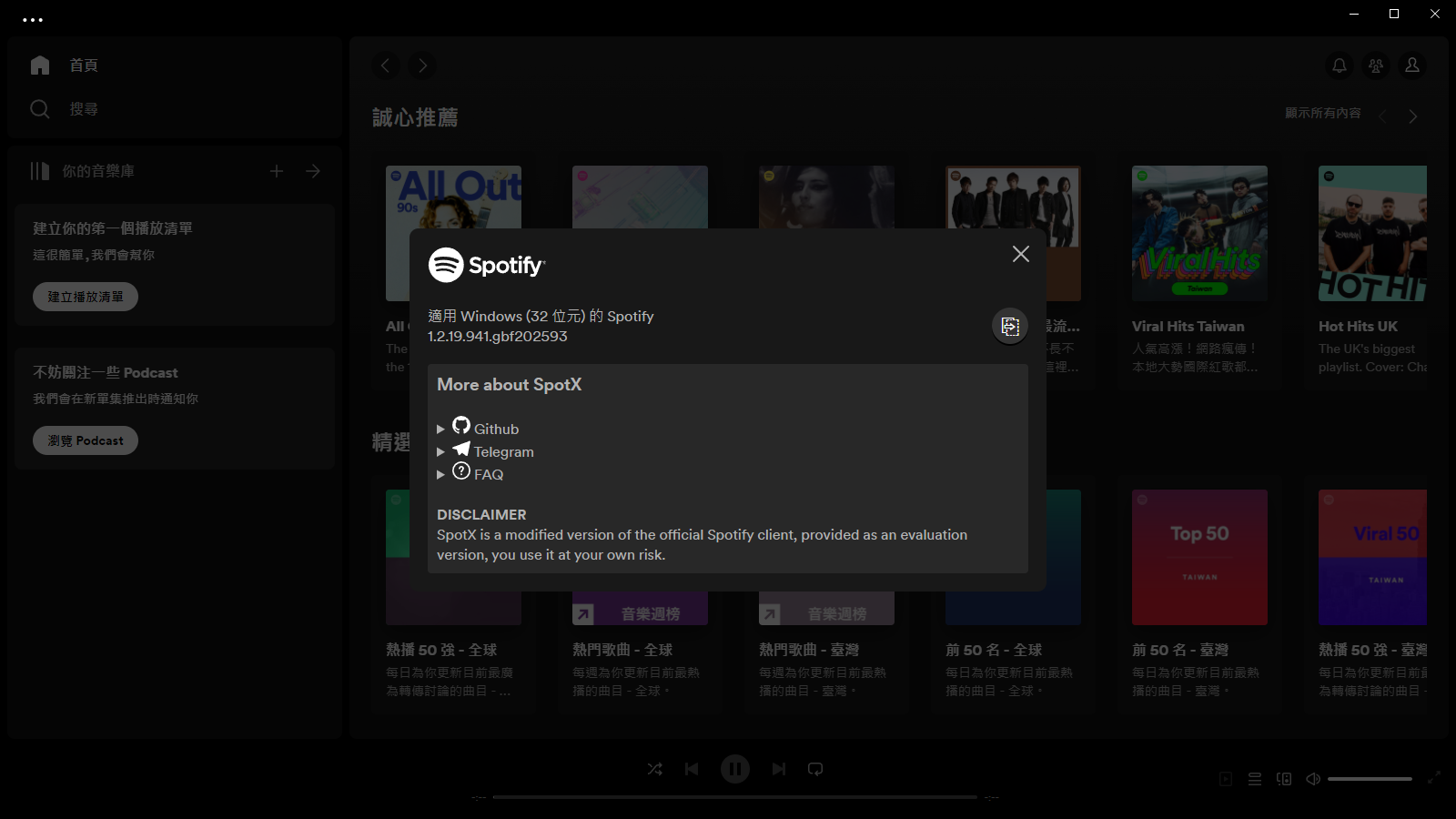This screenshot has width=1456, height=819.
Task: Open 熱播 50 強 - 臺灣 Viral 50 cover
Action: 1372,557
